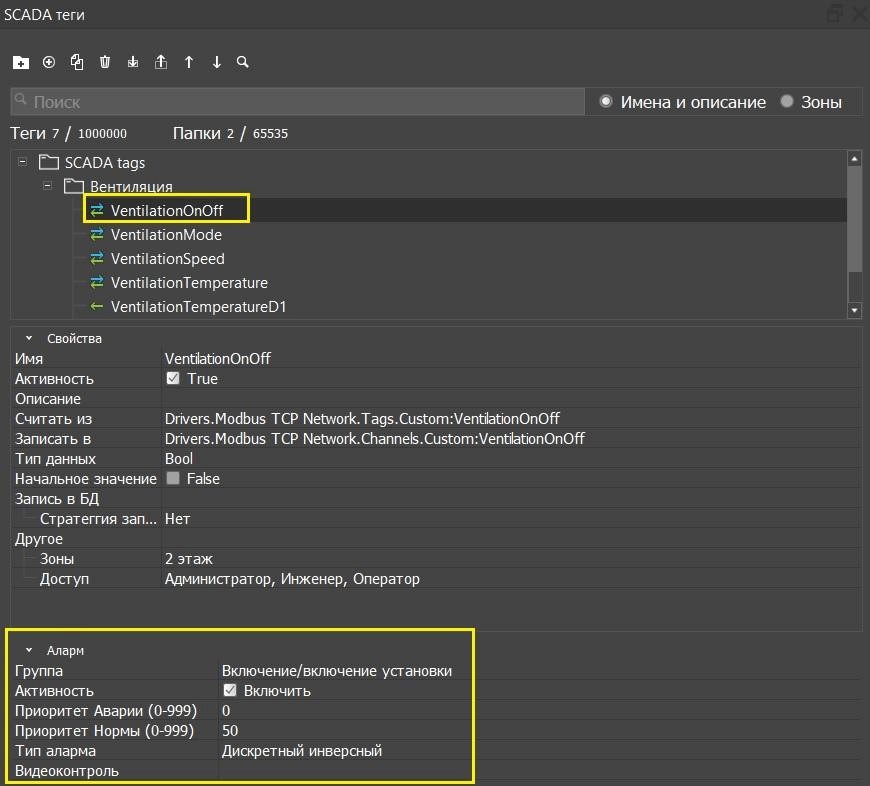Image resolution: width=870 pixels, height=786 pixels.
Task: Toggle alarm 'Включить' checkbox
Action: (229, 691)
